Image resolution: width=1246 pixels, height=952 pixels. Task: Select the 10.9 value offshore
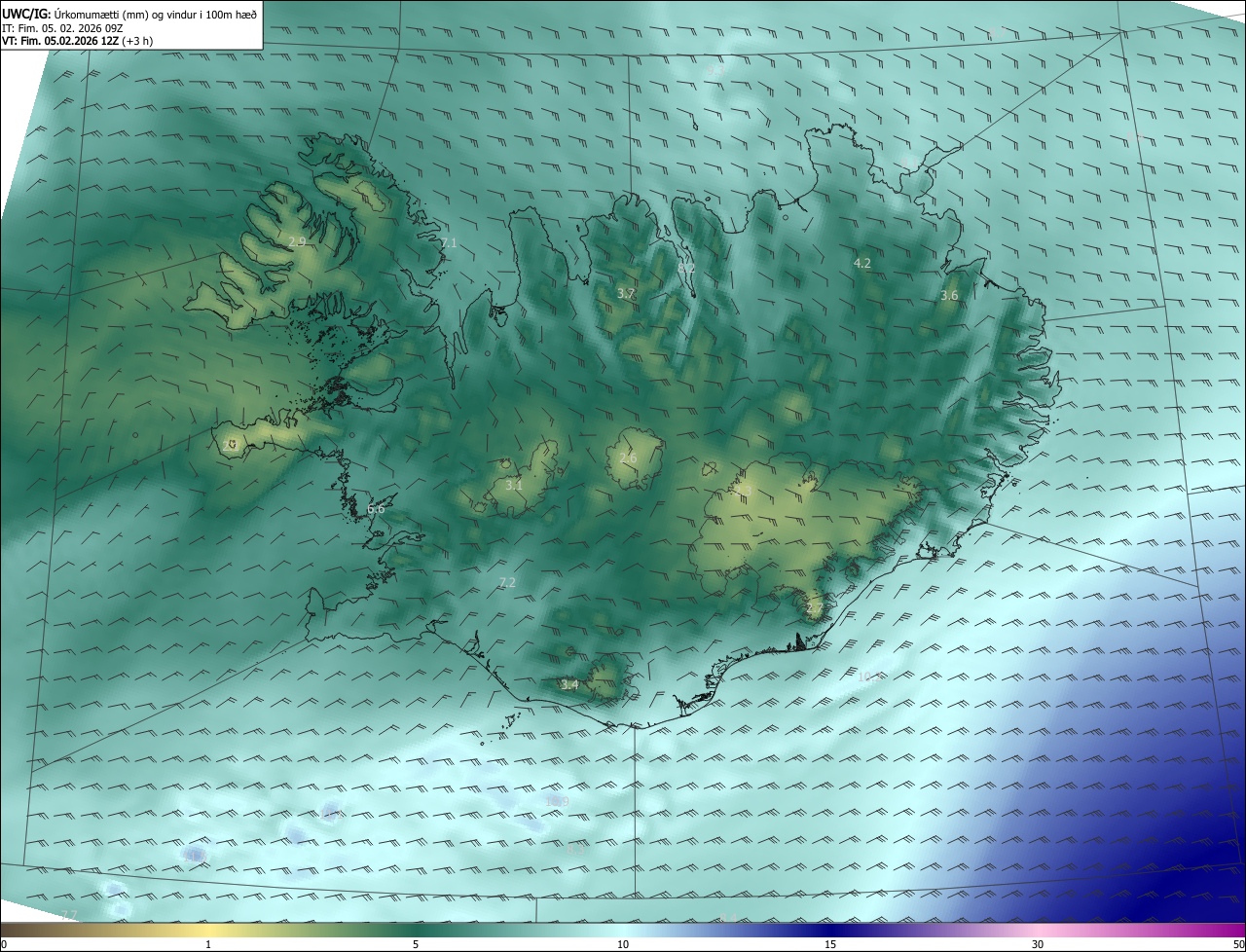558,801
